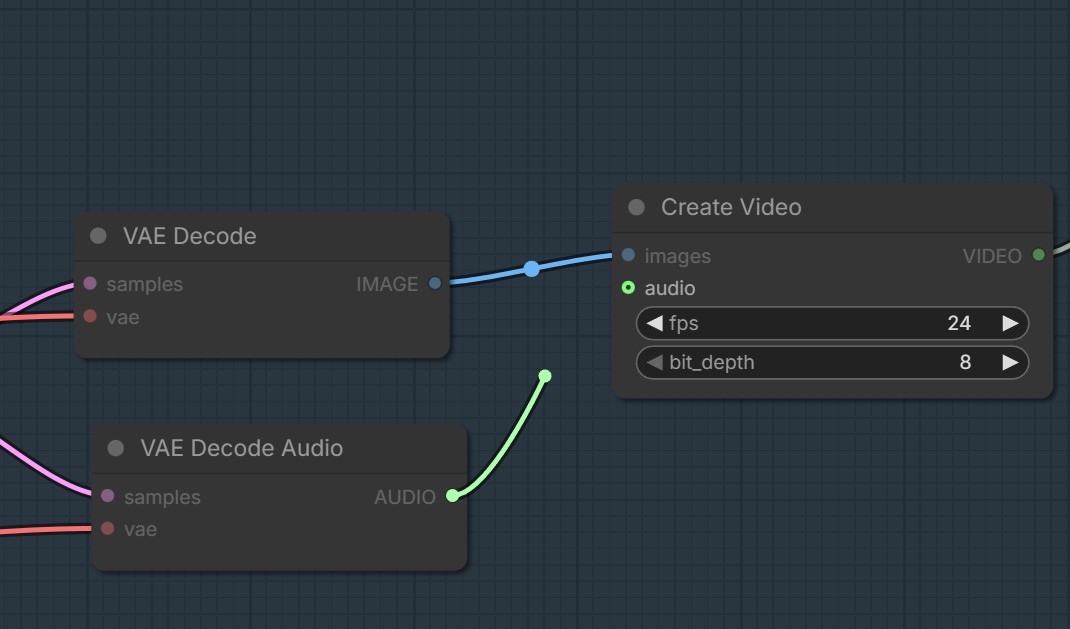Screen dimensions: 1070x629
Task: Decrease bit_depth with the left arrow
Action: coord(654,362)
